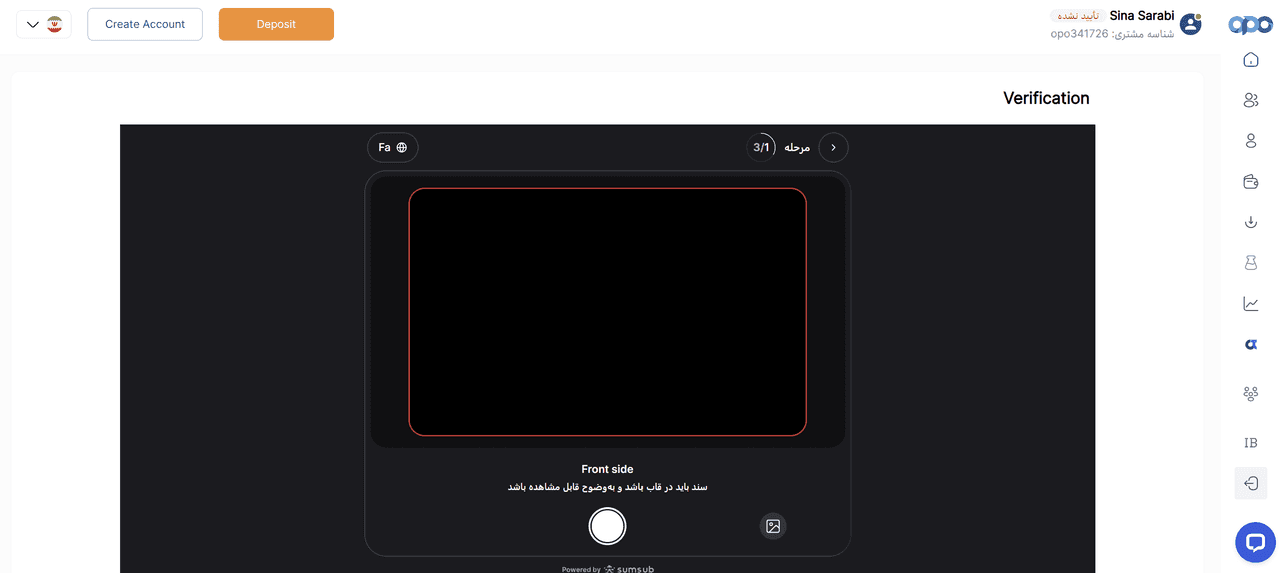The height and width of the screenshot is (573, 1280).
Task: Click the Front side label
Action: tap(607, 469)
